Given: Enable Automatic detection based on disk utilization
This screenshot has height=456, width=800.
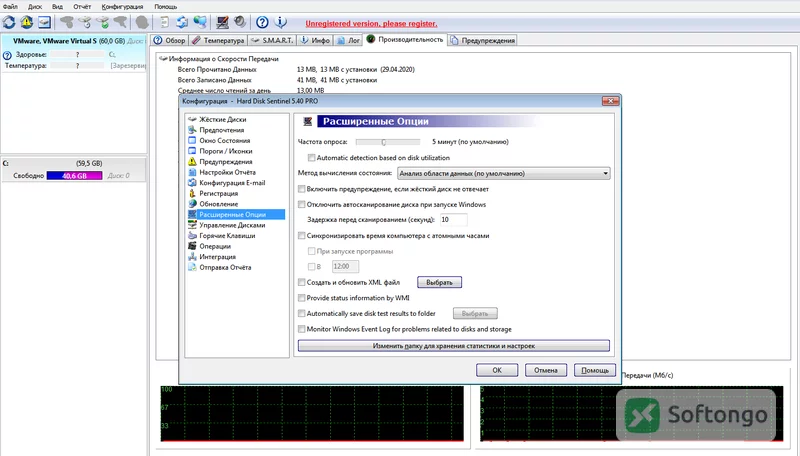Looking at the screenshot, I should 311,158.
